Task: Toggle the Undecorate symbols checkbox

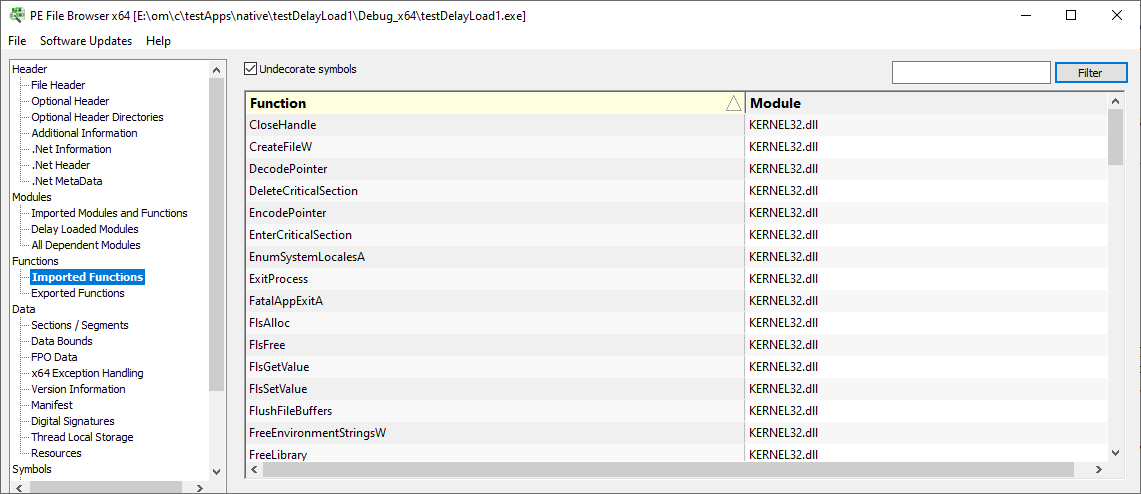Action: coord(251,69)
